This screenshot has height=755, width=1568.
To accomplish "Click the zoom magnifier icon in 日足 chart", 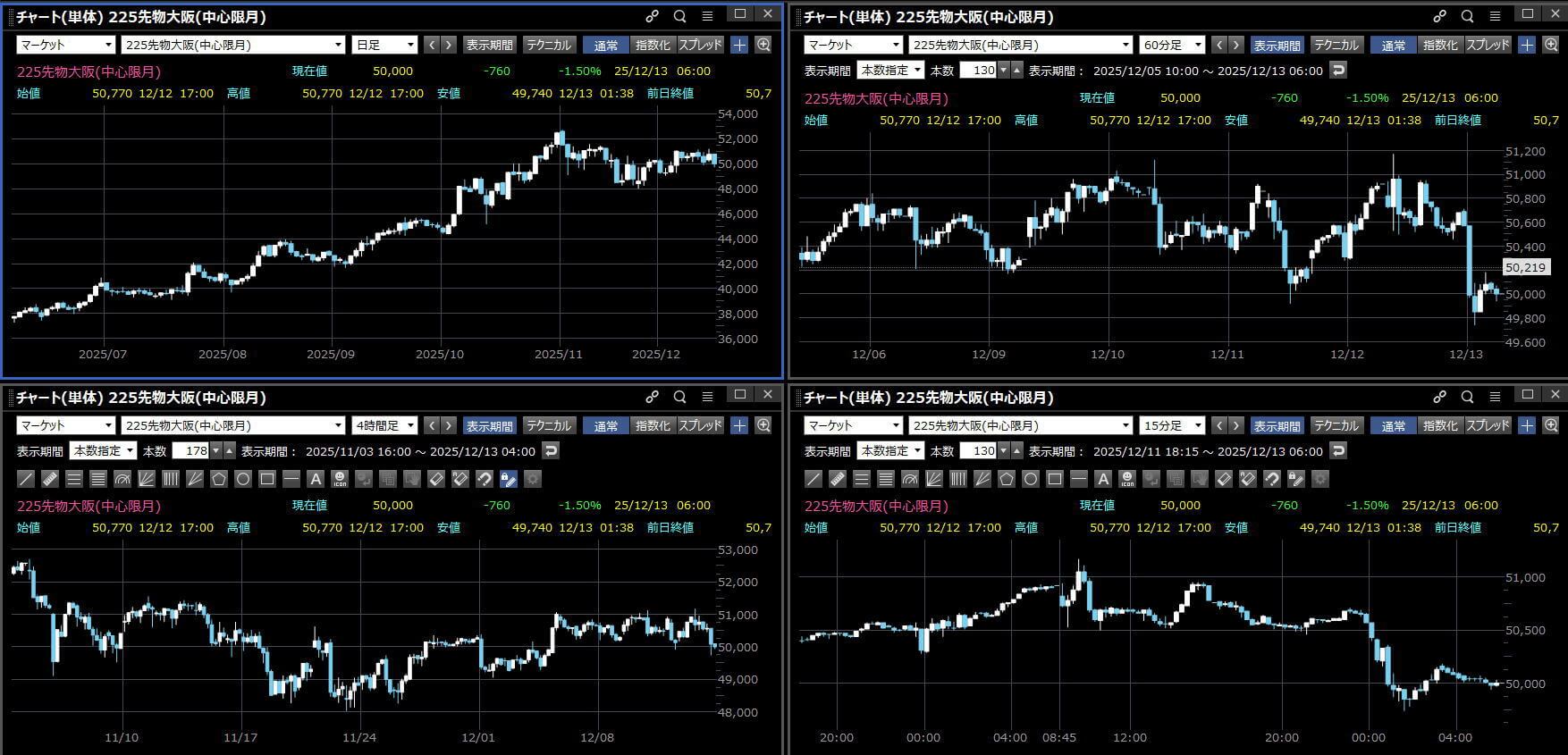I will click(x=763, y=45).
